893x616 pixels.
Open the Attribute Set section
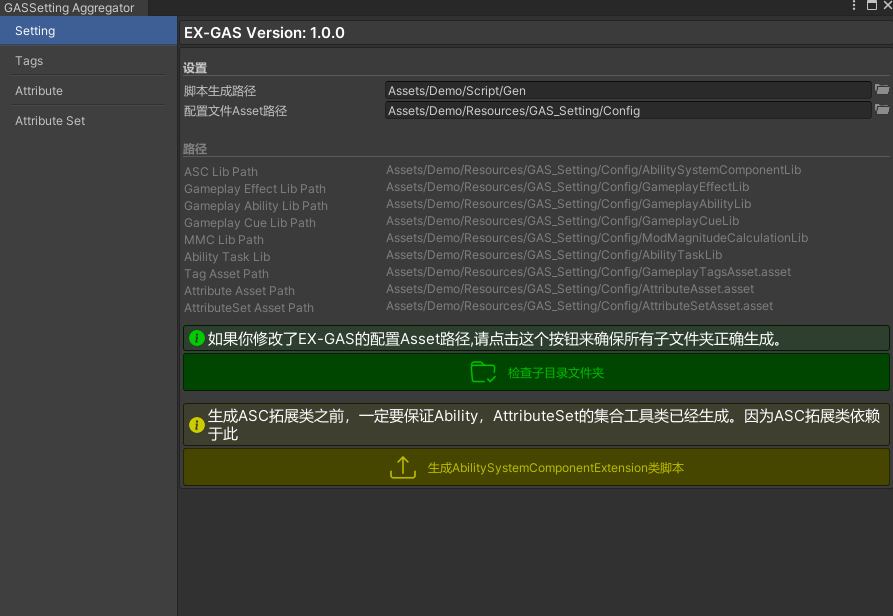[50, 120]
